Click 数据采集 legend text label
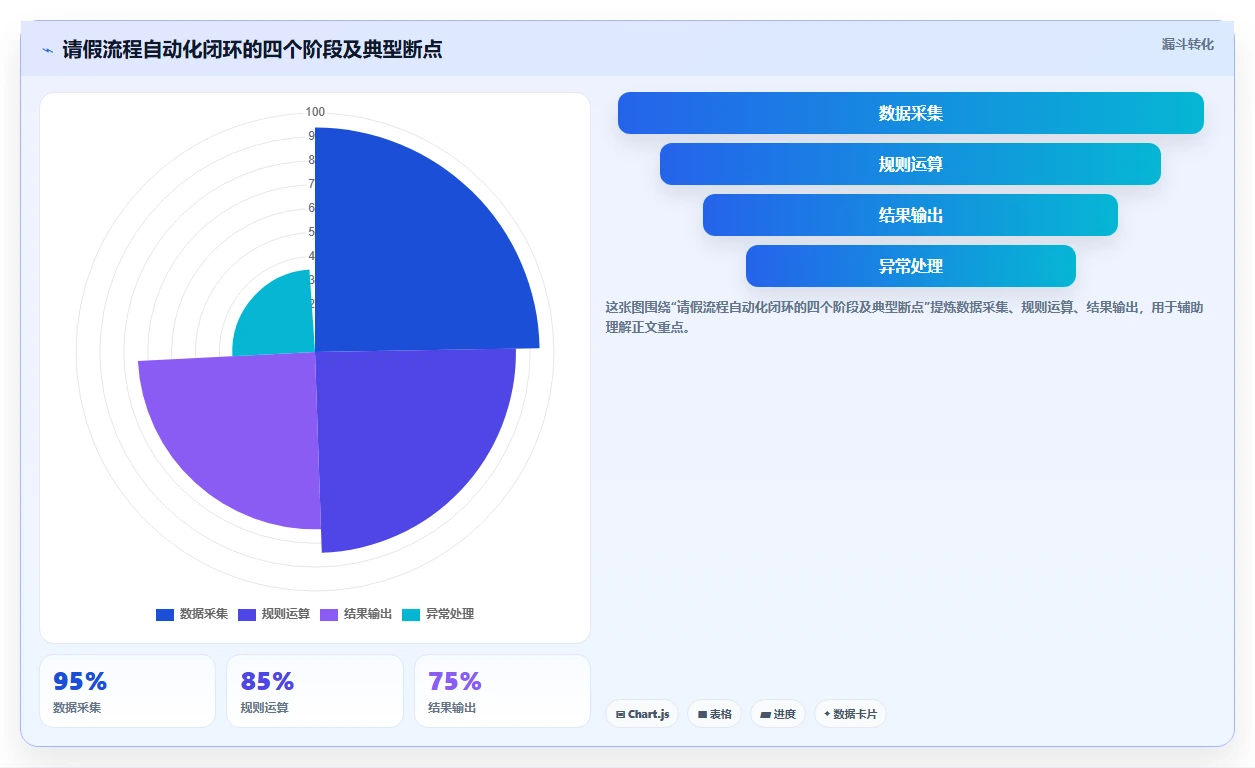 pyautogui.click(x=204, y=614)
